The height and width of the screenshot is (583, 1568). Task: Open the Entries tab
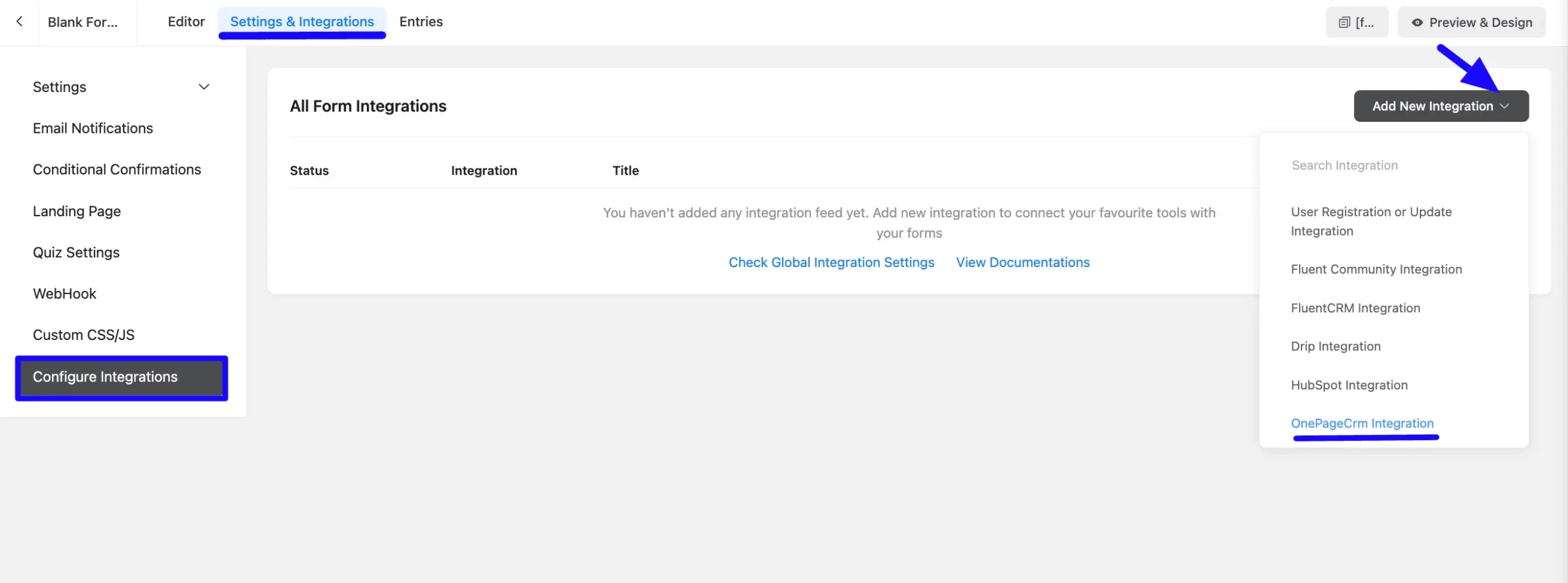[x=421, y=21]
